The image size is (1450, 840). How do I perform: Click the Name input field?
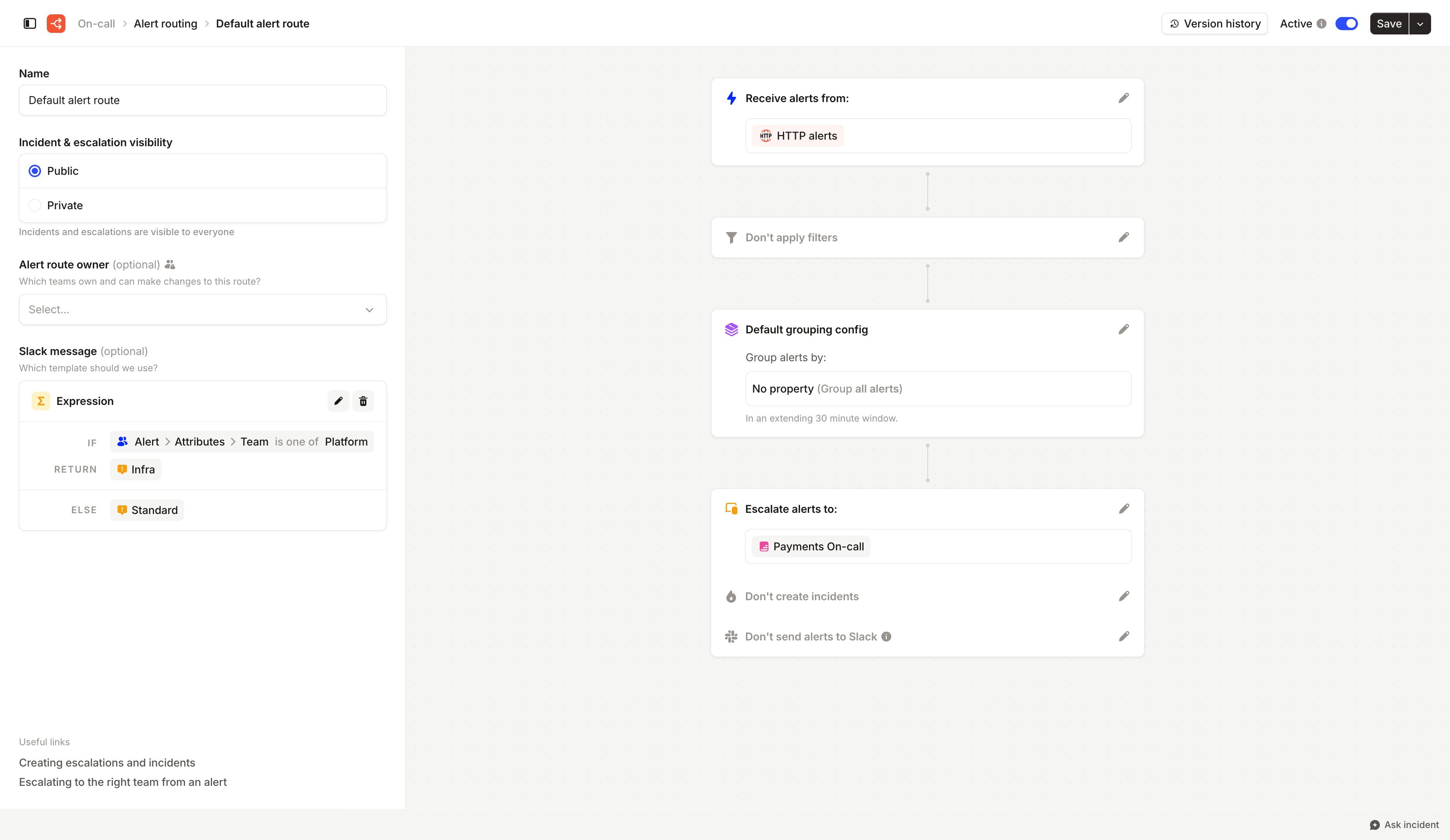[203, 100]
